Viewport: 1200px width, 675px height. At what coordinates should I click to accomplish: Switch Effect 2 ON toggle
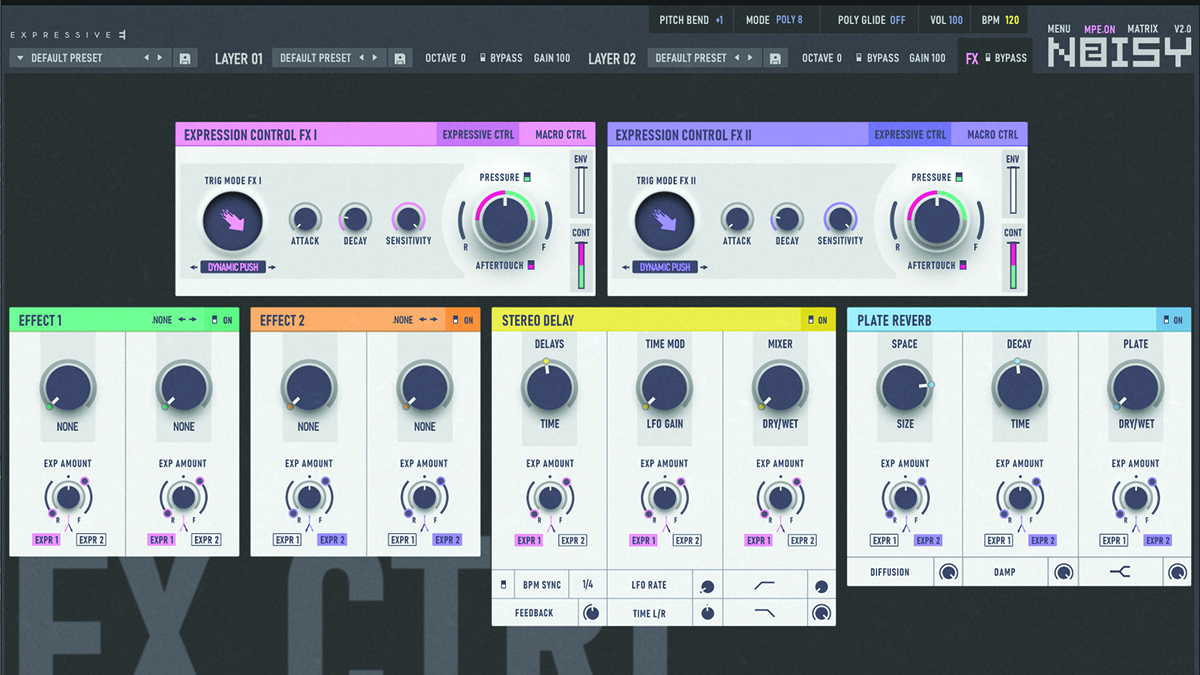click(x=462, y=320)
